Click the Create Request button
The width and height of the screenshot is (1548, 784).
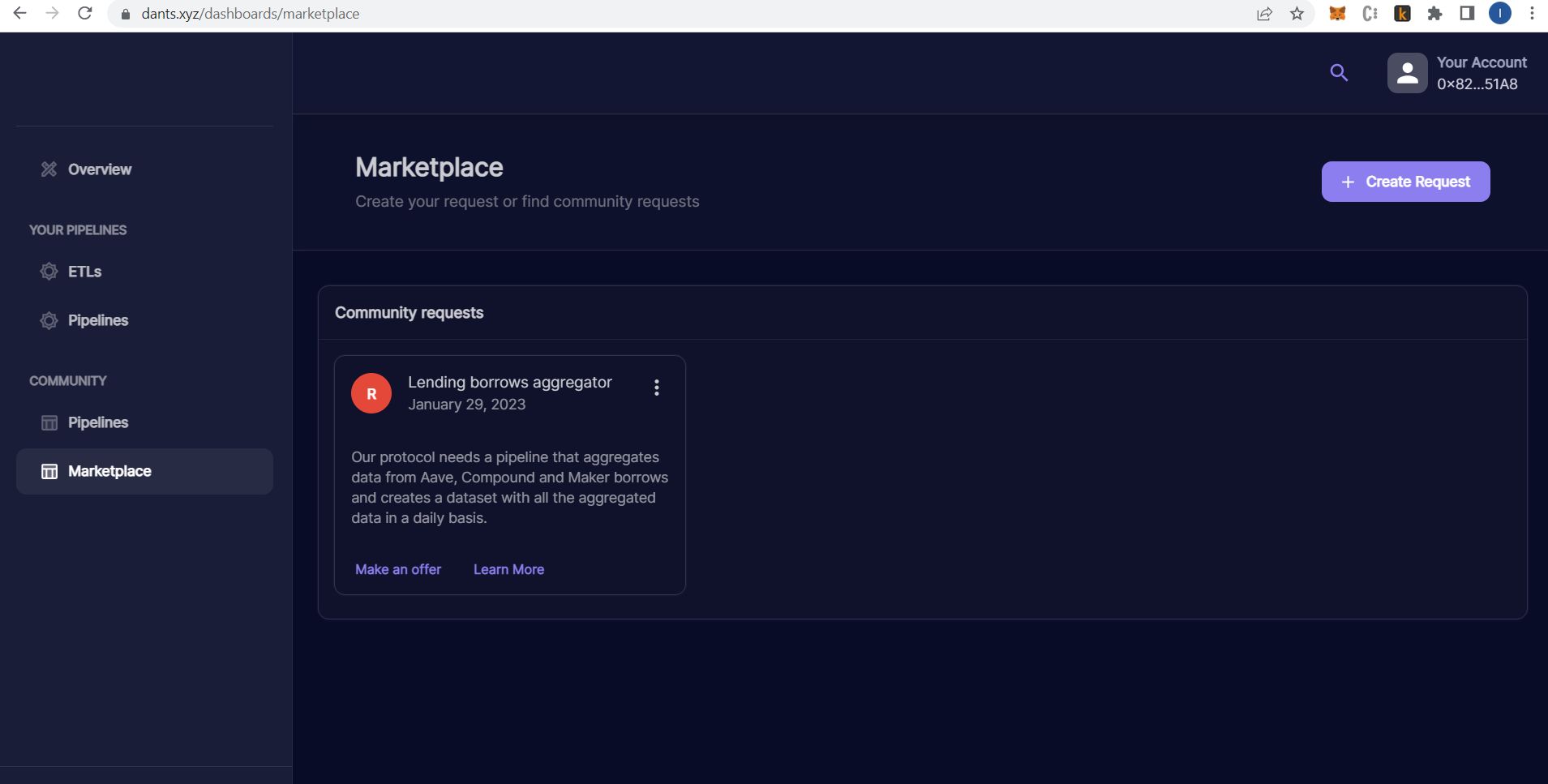coord(1405,182)
